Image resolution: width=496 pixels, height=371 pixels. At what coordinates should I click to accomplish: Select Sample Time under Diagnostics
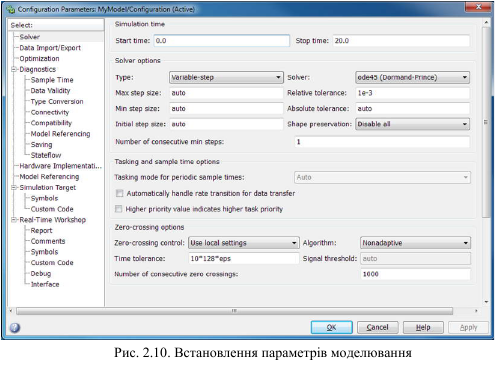(52, 80)
